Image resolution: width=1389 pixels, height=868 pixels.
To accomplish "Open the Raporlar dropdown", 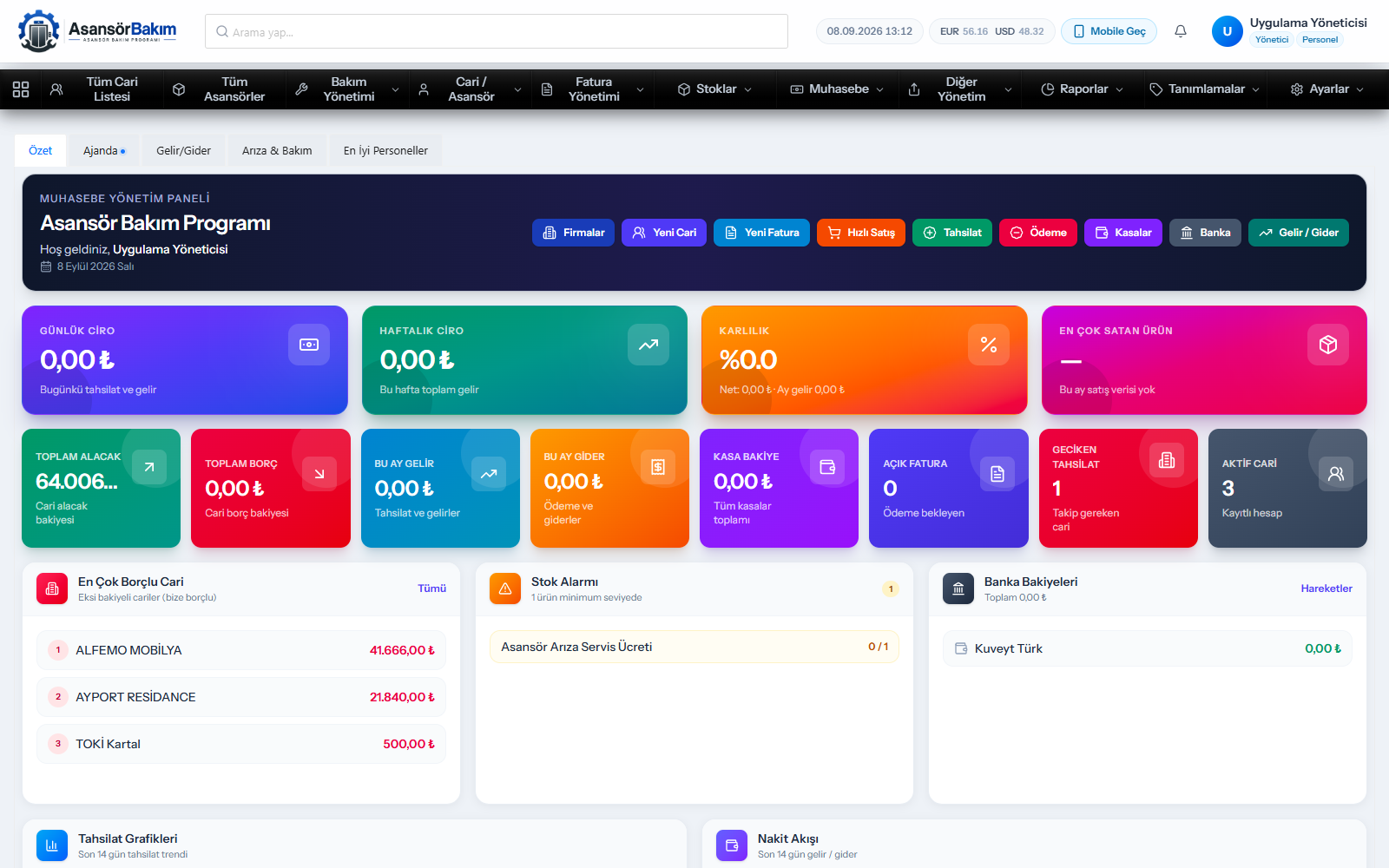I will point(1082,89).
